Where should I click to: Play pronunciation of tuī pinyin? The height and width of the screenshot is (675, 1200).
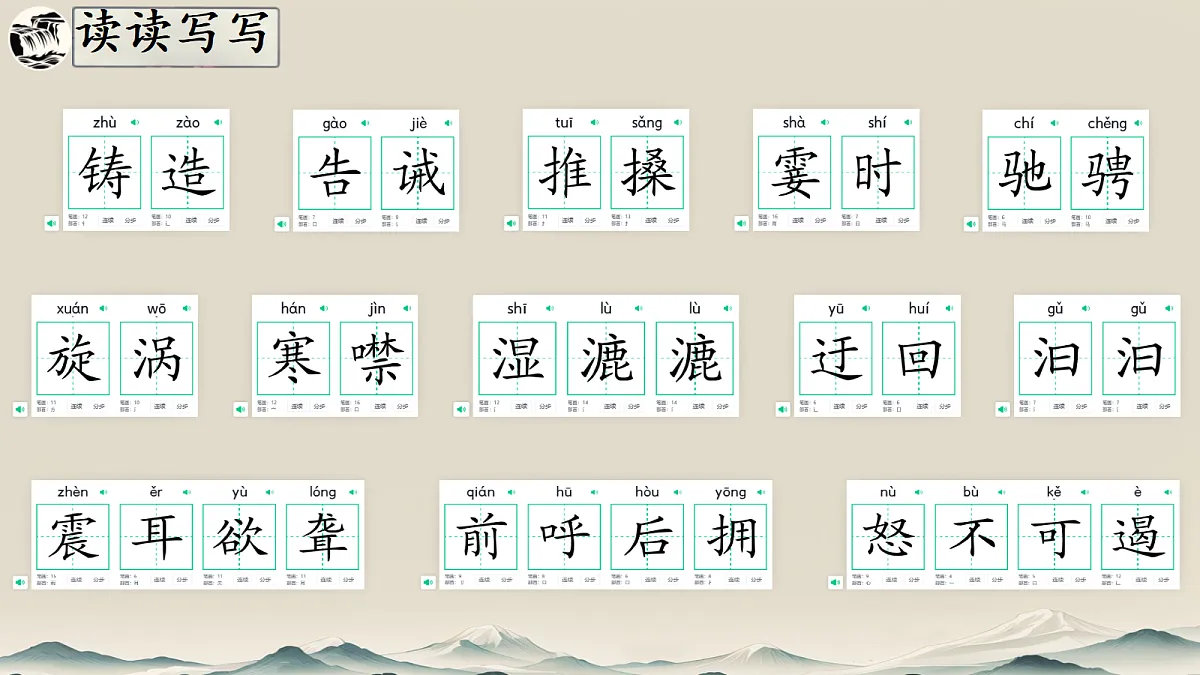point(594,123)
